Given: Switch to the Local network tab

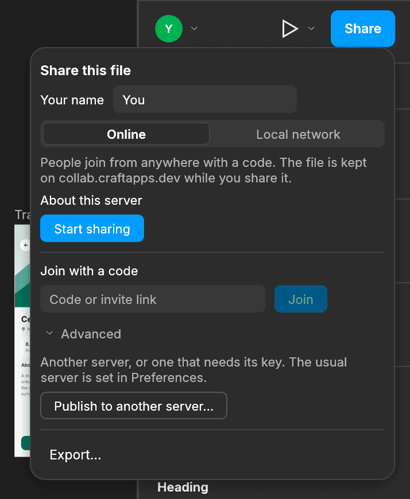Looking at the screenshot, I should pos(298,134).
